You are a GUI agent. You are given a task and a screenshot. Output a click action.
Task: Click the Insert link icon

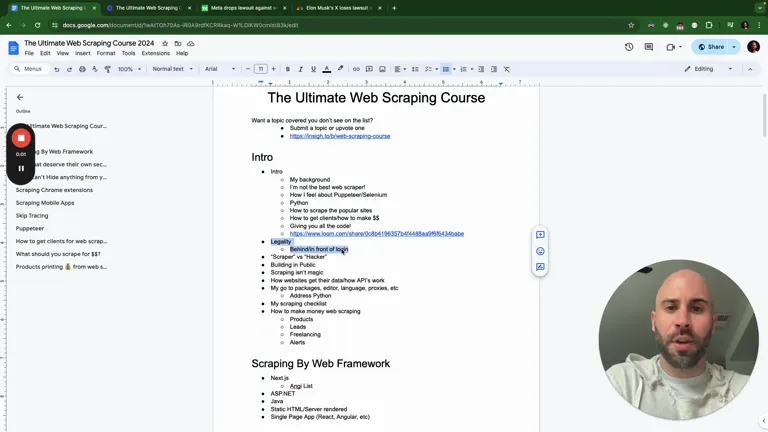356,69
